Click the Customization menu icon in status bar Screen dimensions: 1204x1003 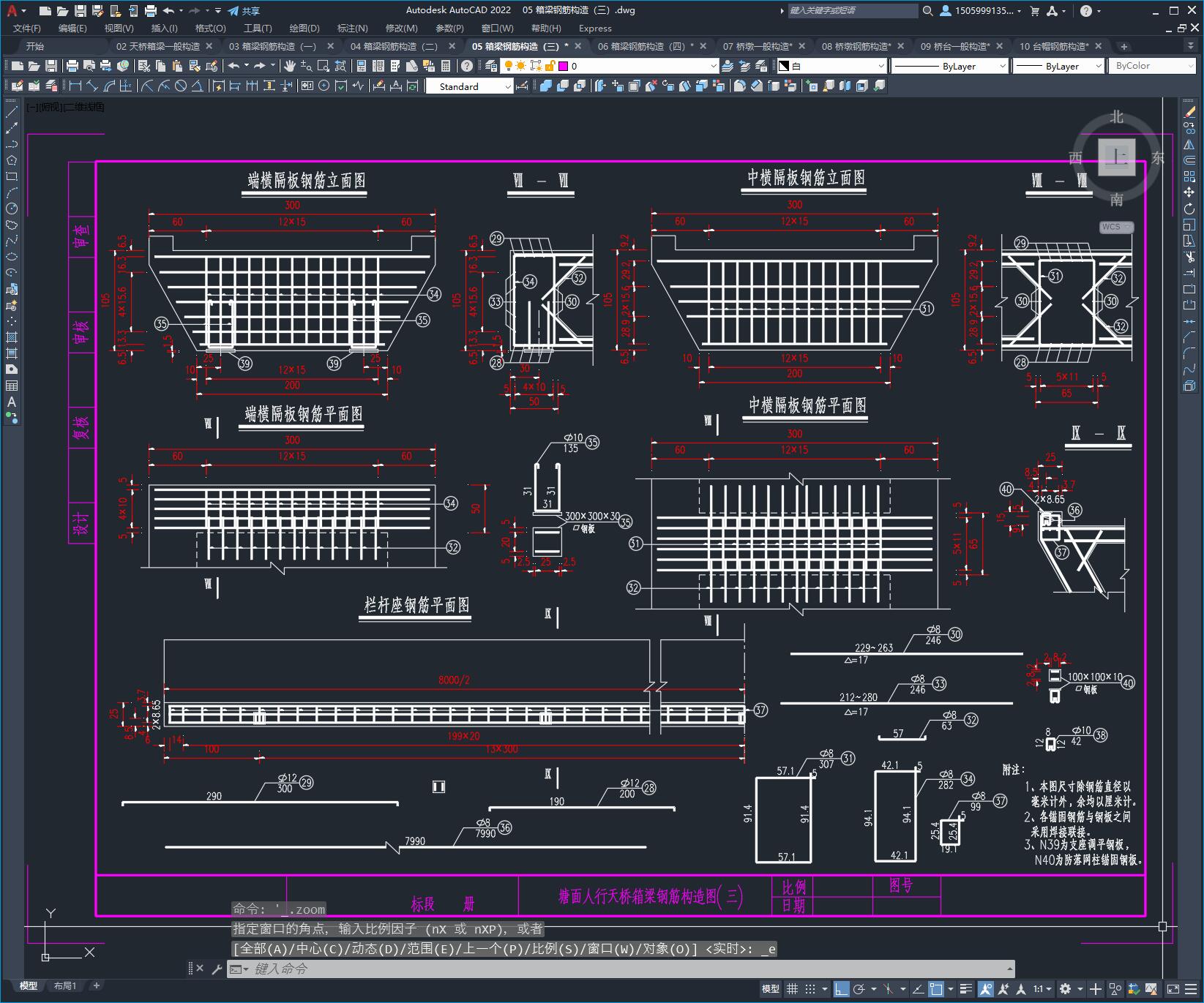(1191, 989)
